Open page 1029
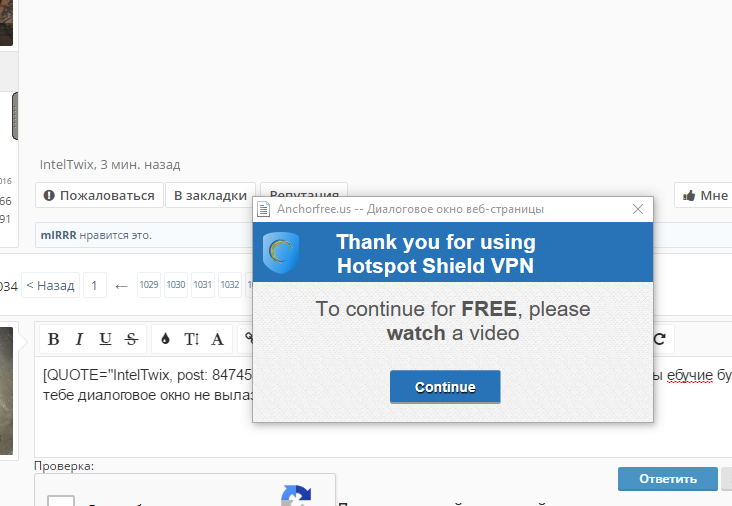The width and height of the screenshot is (732, 506). (x=149, y=285)
